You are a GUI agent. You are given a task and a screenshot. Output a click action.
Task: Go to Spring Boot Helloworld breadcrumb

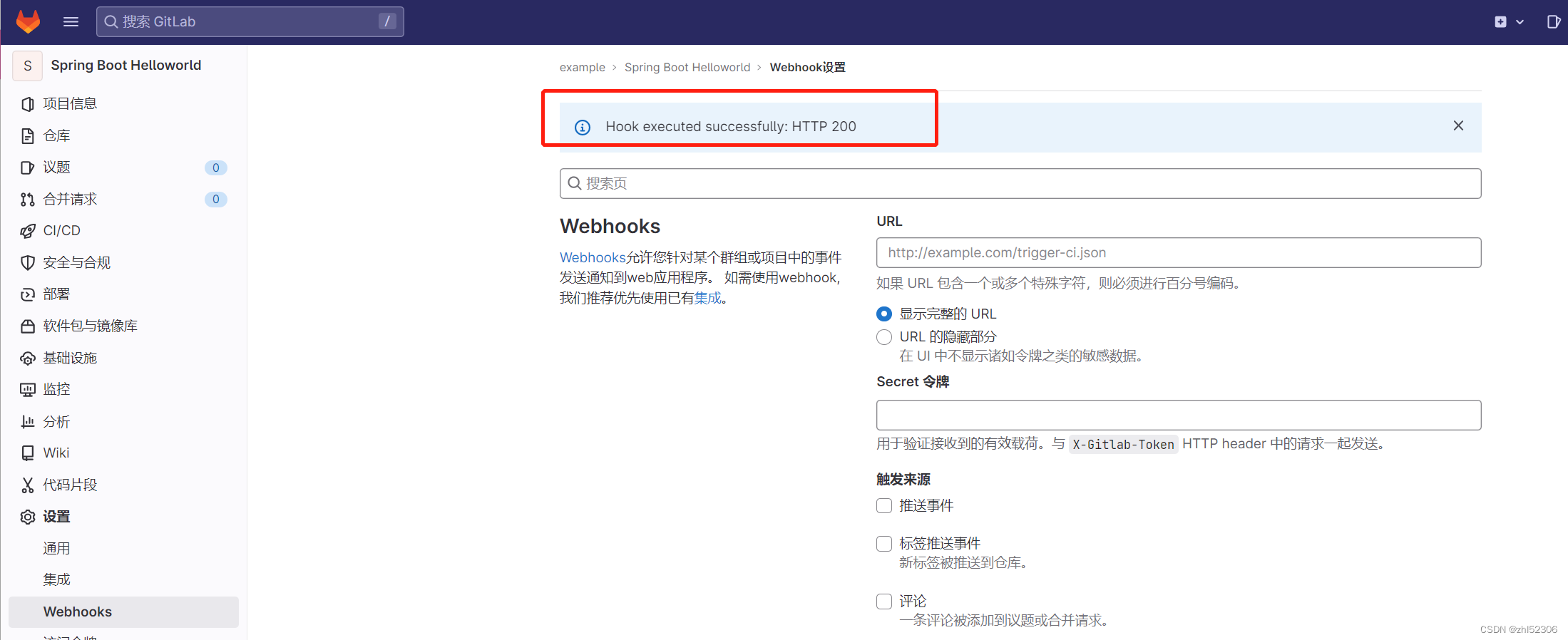(x=687, y=67)
